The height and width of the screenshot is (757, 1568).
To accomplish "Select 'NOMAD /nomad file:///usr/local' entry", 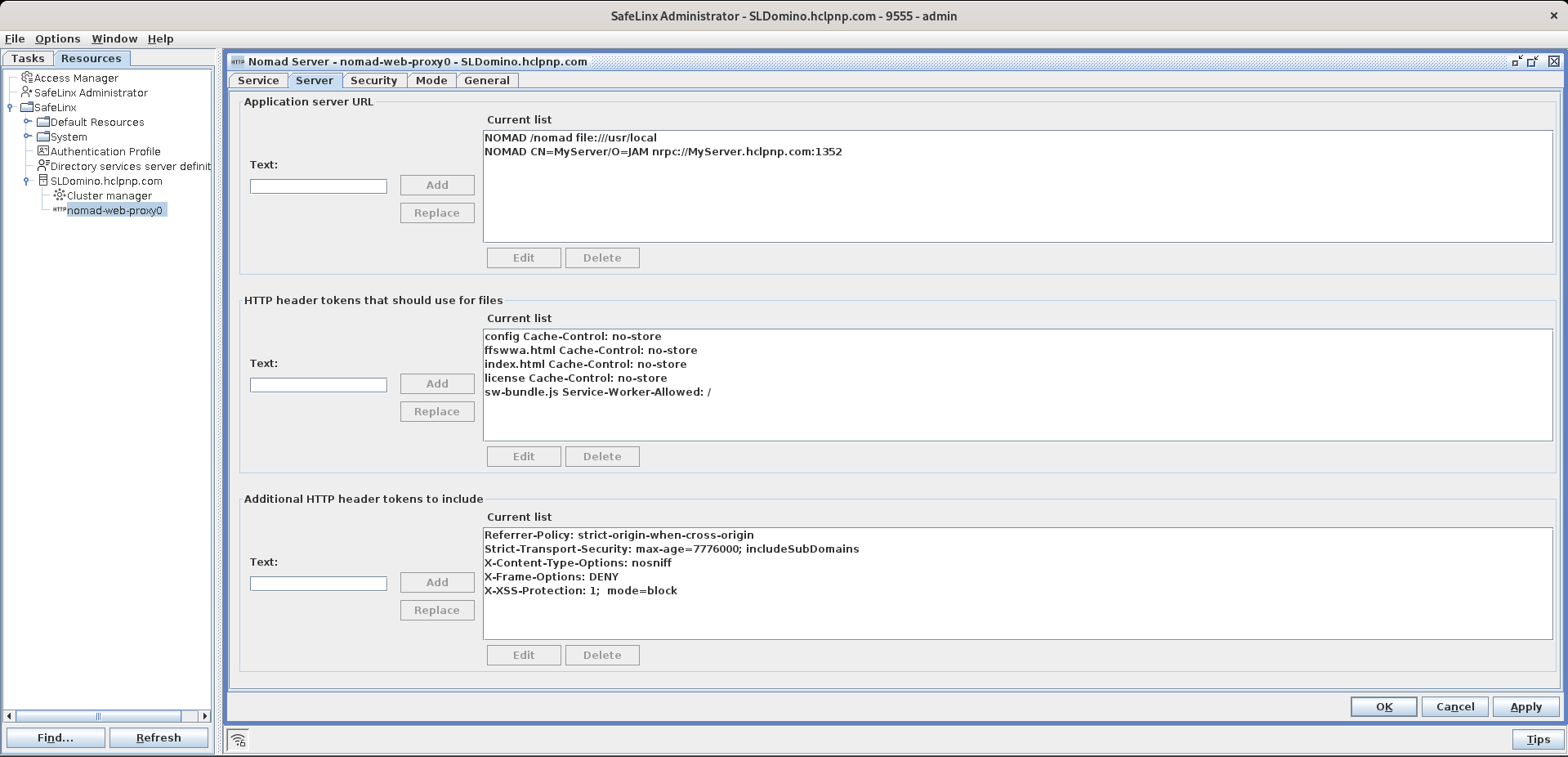I will [x=1017, y=137].
